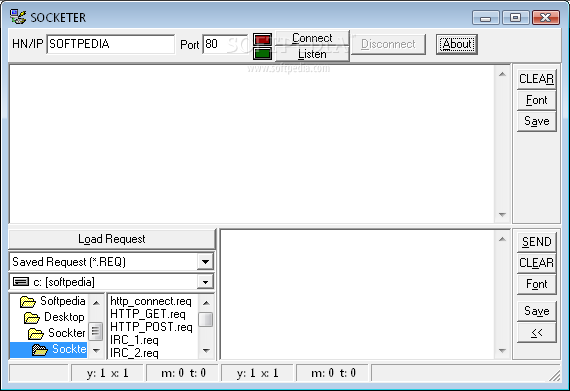The image size is (570, 391).
Task: Click the Sockter folder icon
Action: click(36, 334)
